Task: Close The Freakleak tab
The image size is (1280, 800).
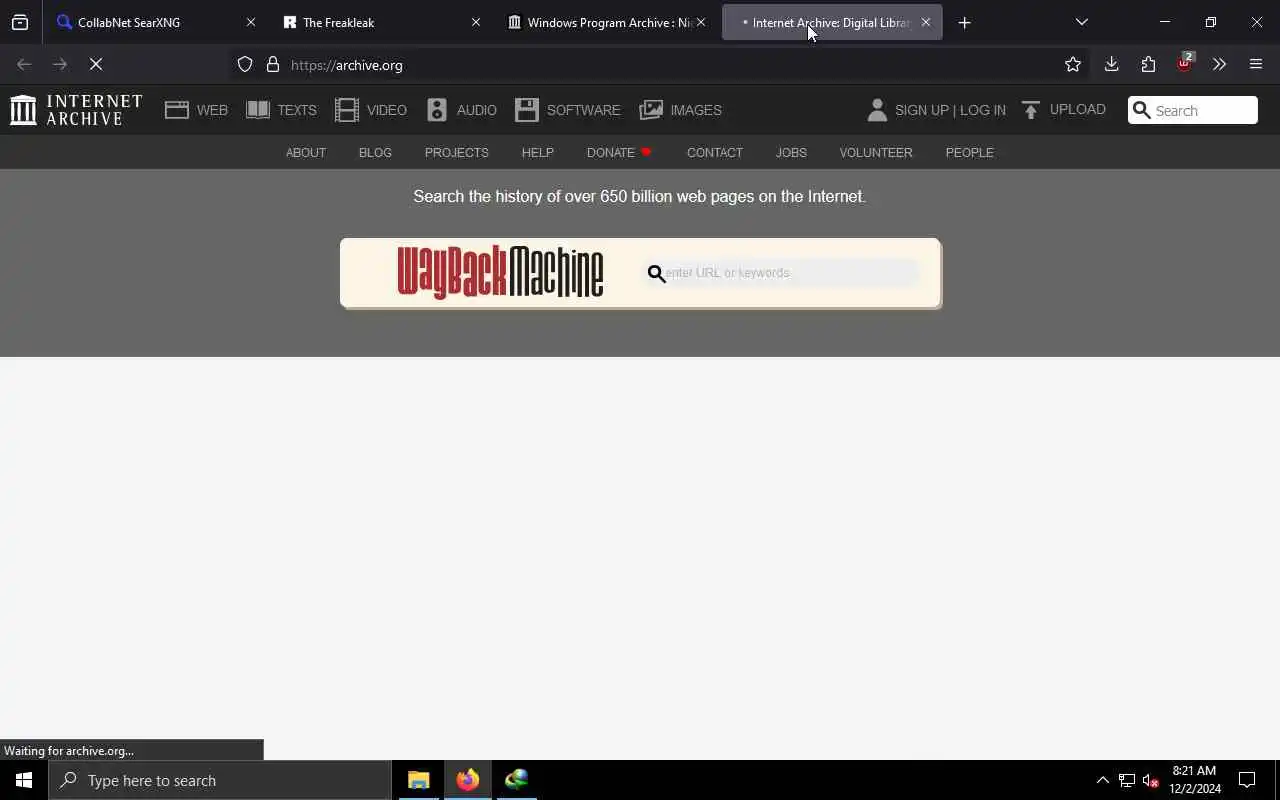Action: point(476,22)
